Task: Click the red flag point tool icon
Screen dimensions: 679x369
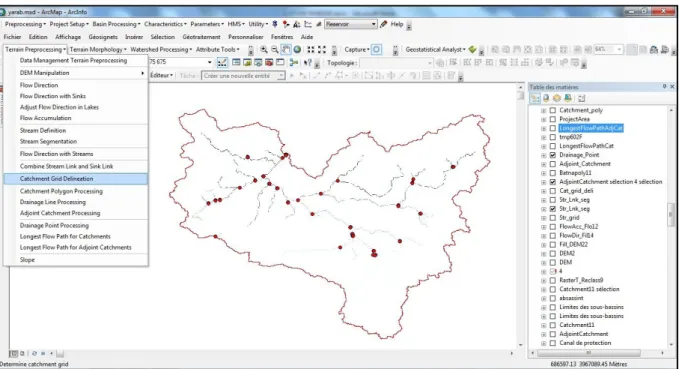Action: point(286,24)
